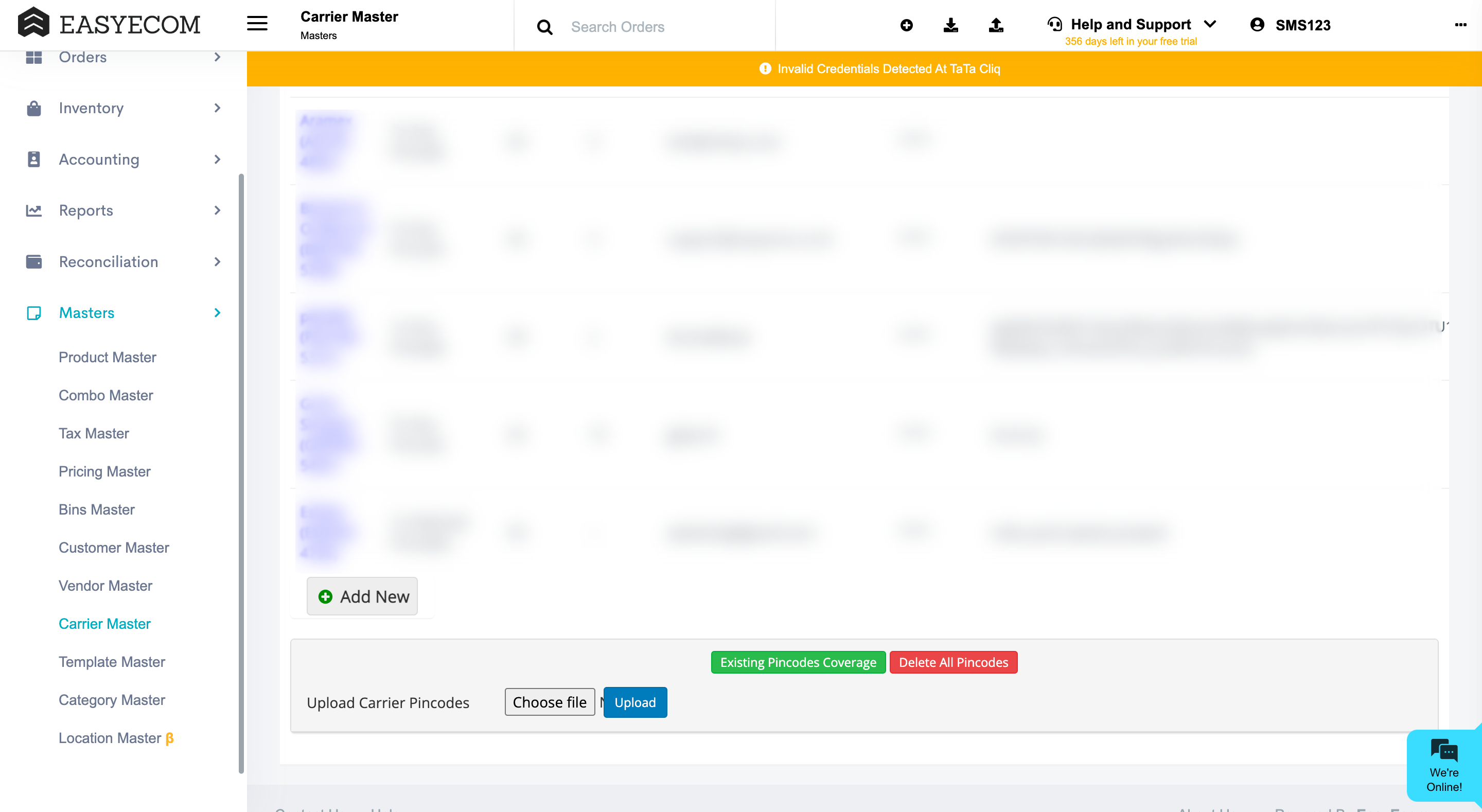
Task: Click the upload icon in header
Action: [x=996, y=25]
